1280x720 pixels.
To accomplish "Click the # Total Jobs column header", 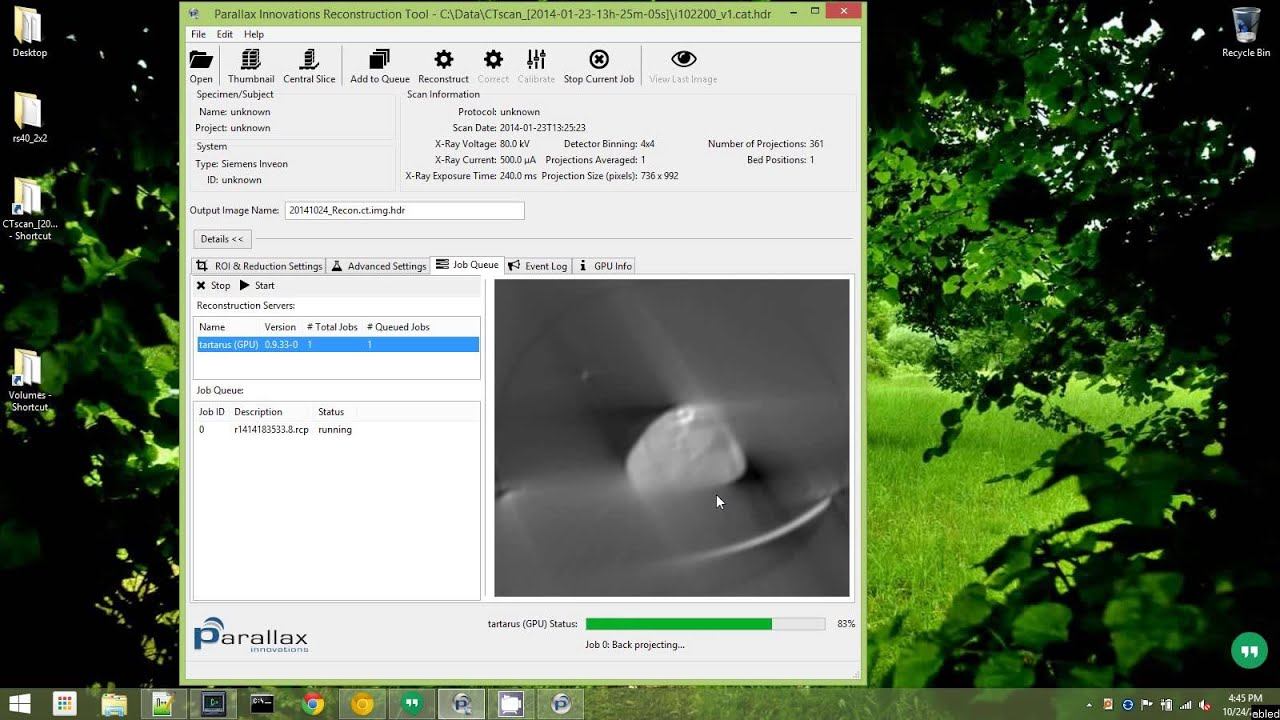I will [332, 327].
